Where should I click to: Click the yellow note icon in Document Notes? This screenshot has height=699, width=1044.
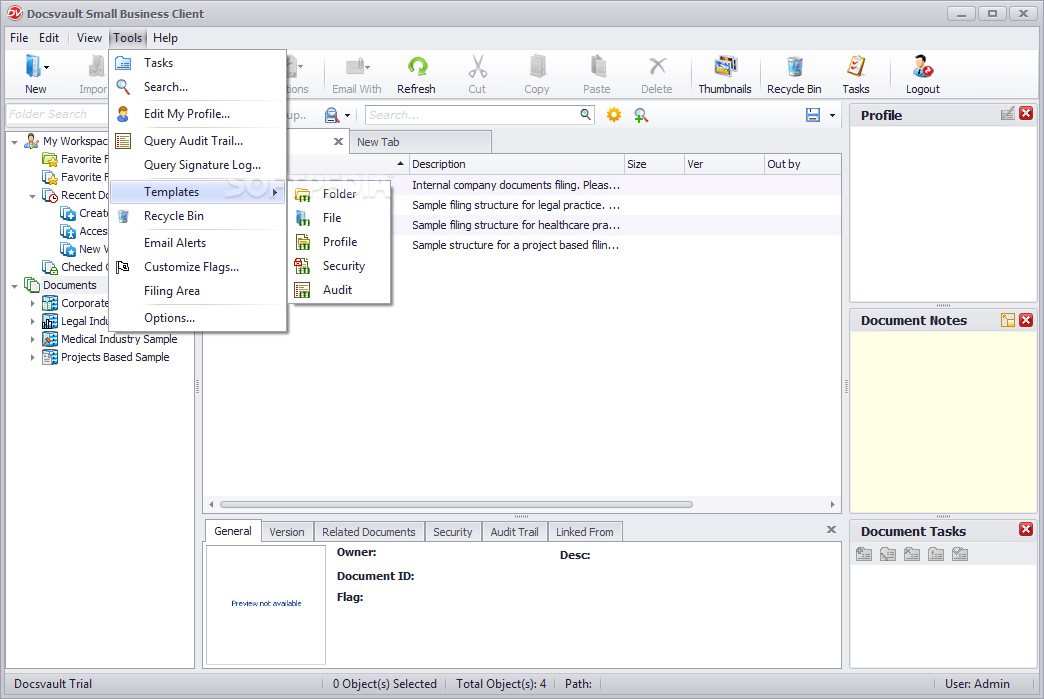(1008, 320)
